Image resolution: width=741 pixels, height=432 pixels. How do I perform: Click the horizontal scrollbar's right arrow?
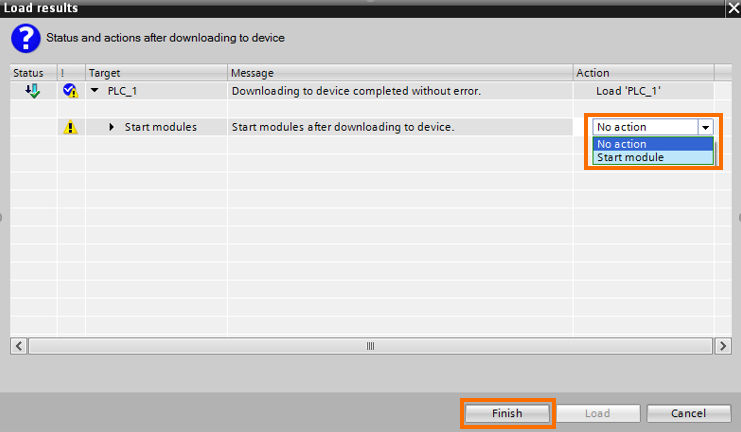pos(723,346)
